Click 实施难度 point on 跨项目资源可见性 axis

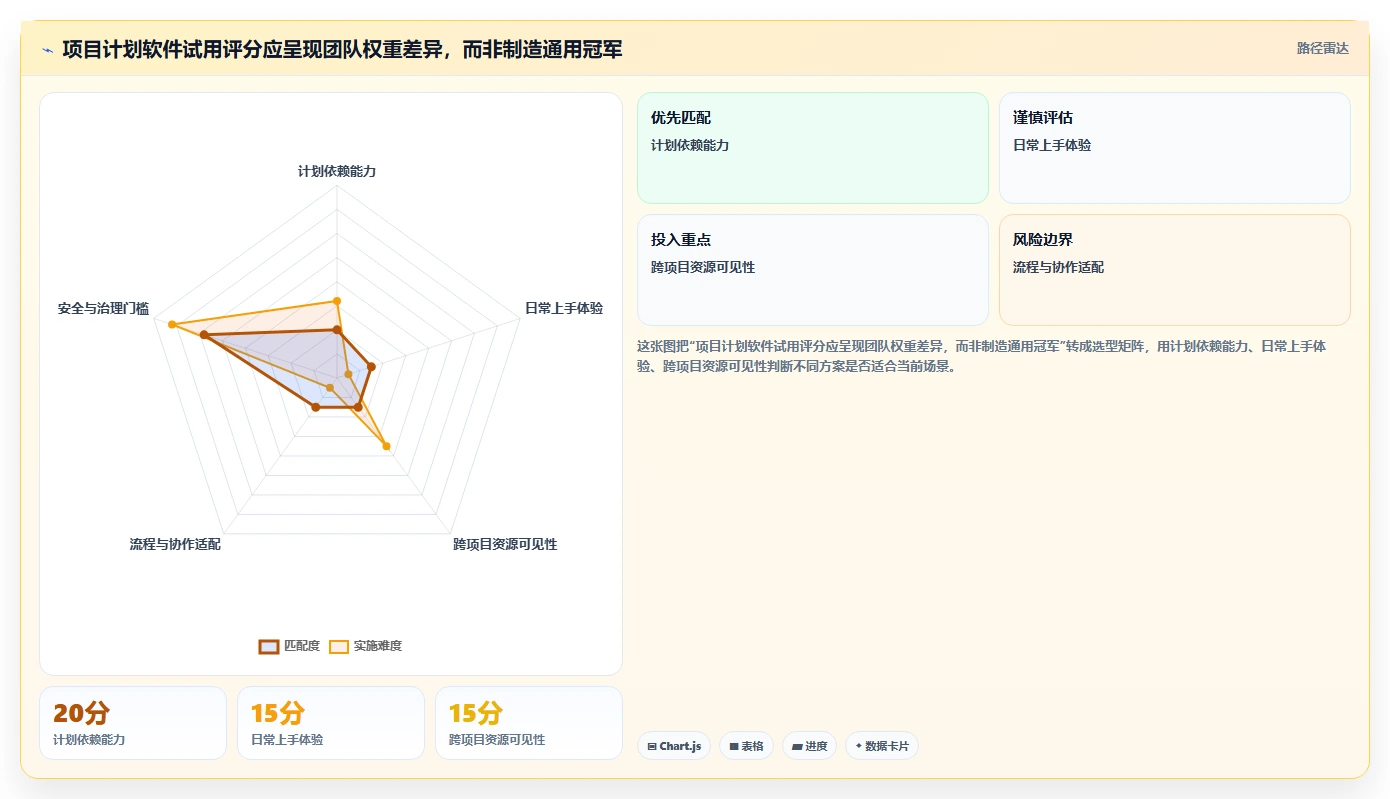pyautogui.click(x=387, y=447)
